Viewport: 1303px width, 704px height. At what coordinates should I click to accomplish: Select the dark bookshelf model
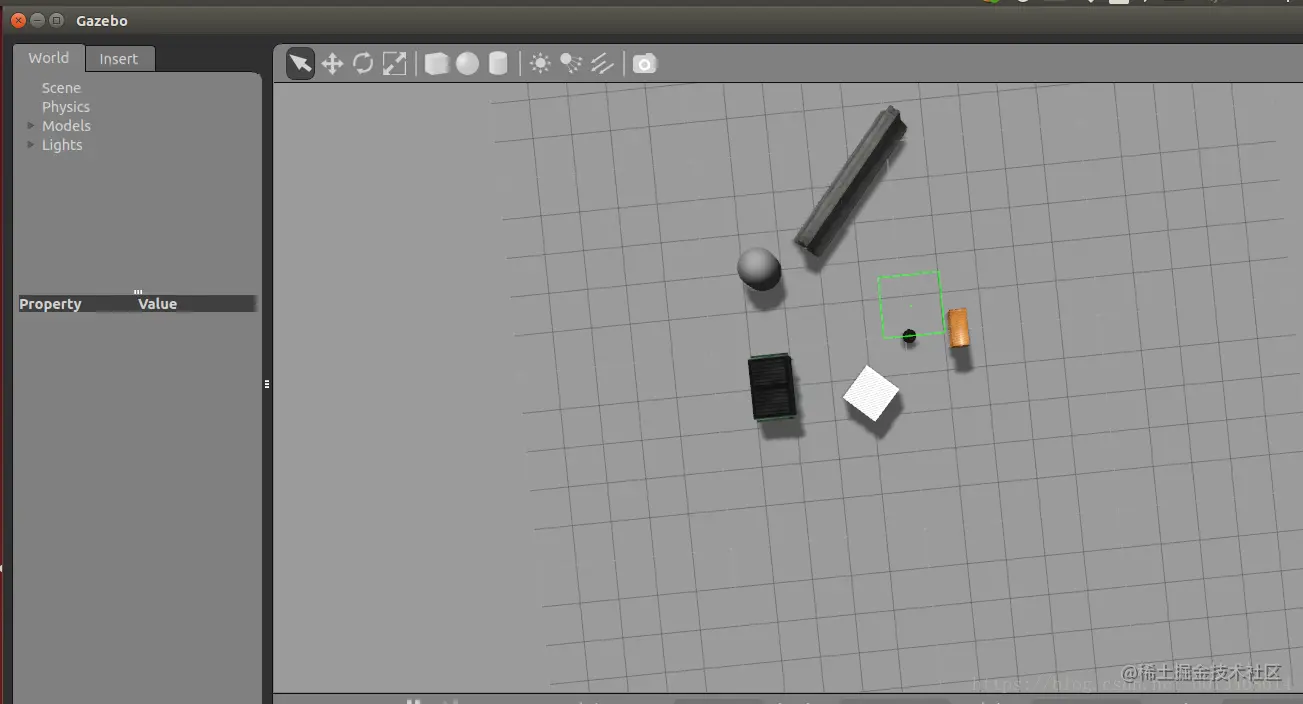(x=771, y=387)
